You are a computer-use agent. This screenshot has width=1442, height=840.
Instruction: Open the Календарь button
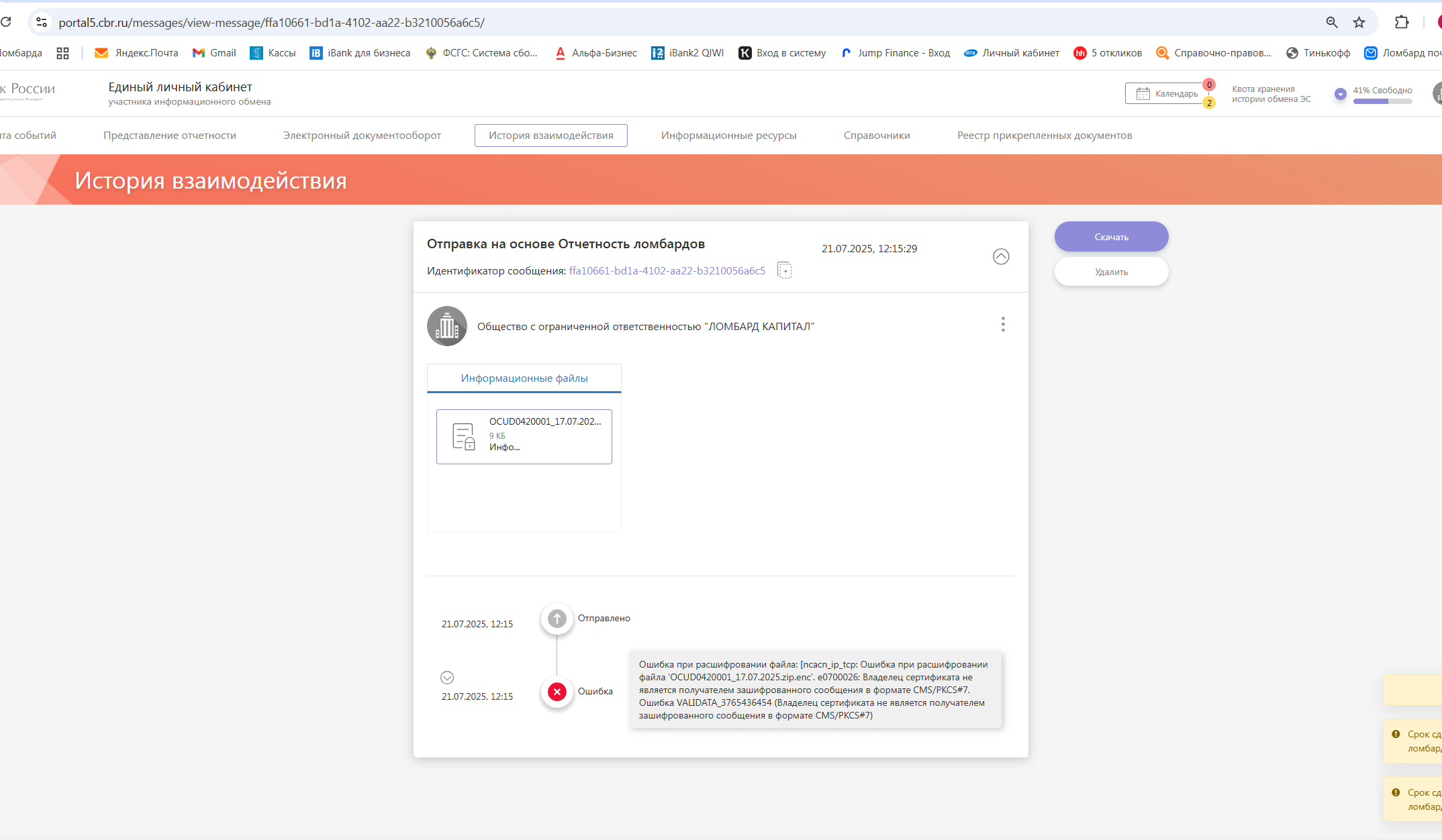tap(1167, 94)
